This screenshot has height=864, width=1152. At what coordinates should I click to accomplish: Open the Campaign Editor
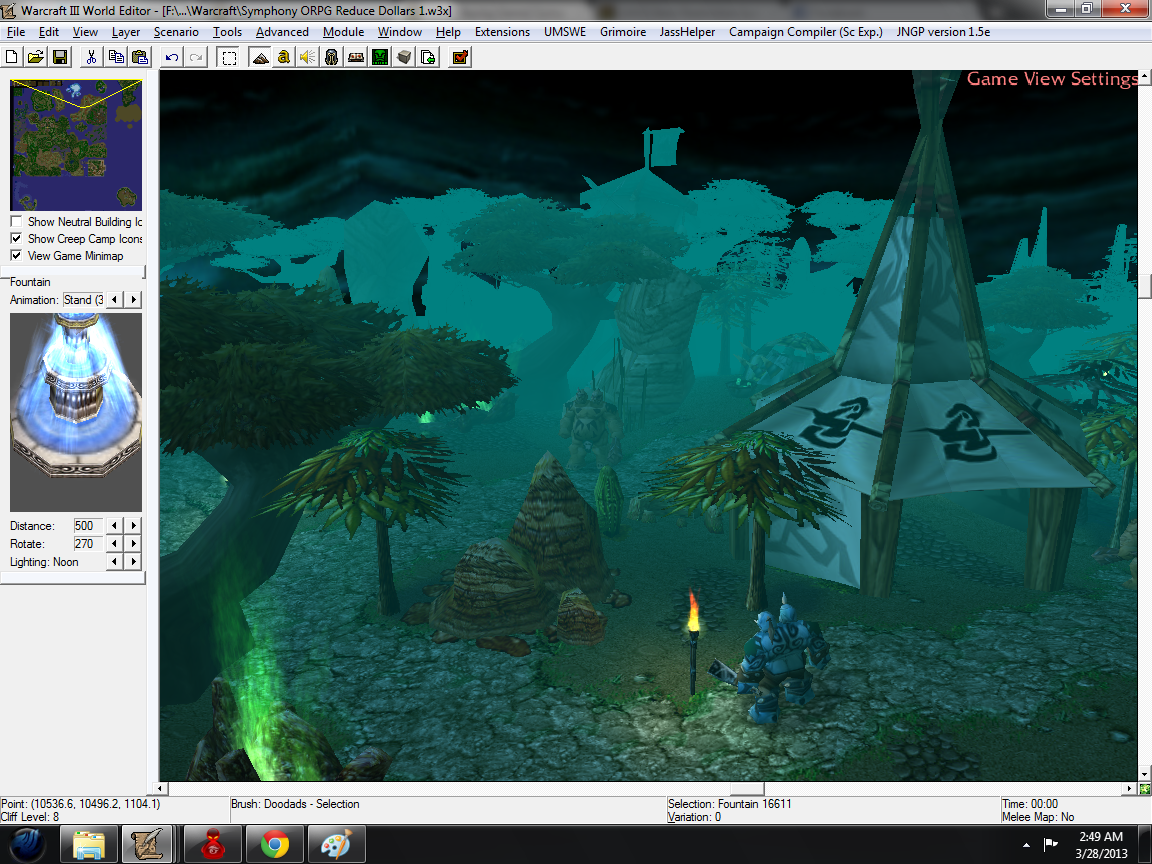pos(356,57)
